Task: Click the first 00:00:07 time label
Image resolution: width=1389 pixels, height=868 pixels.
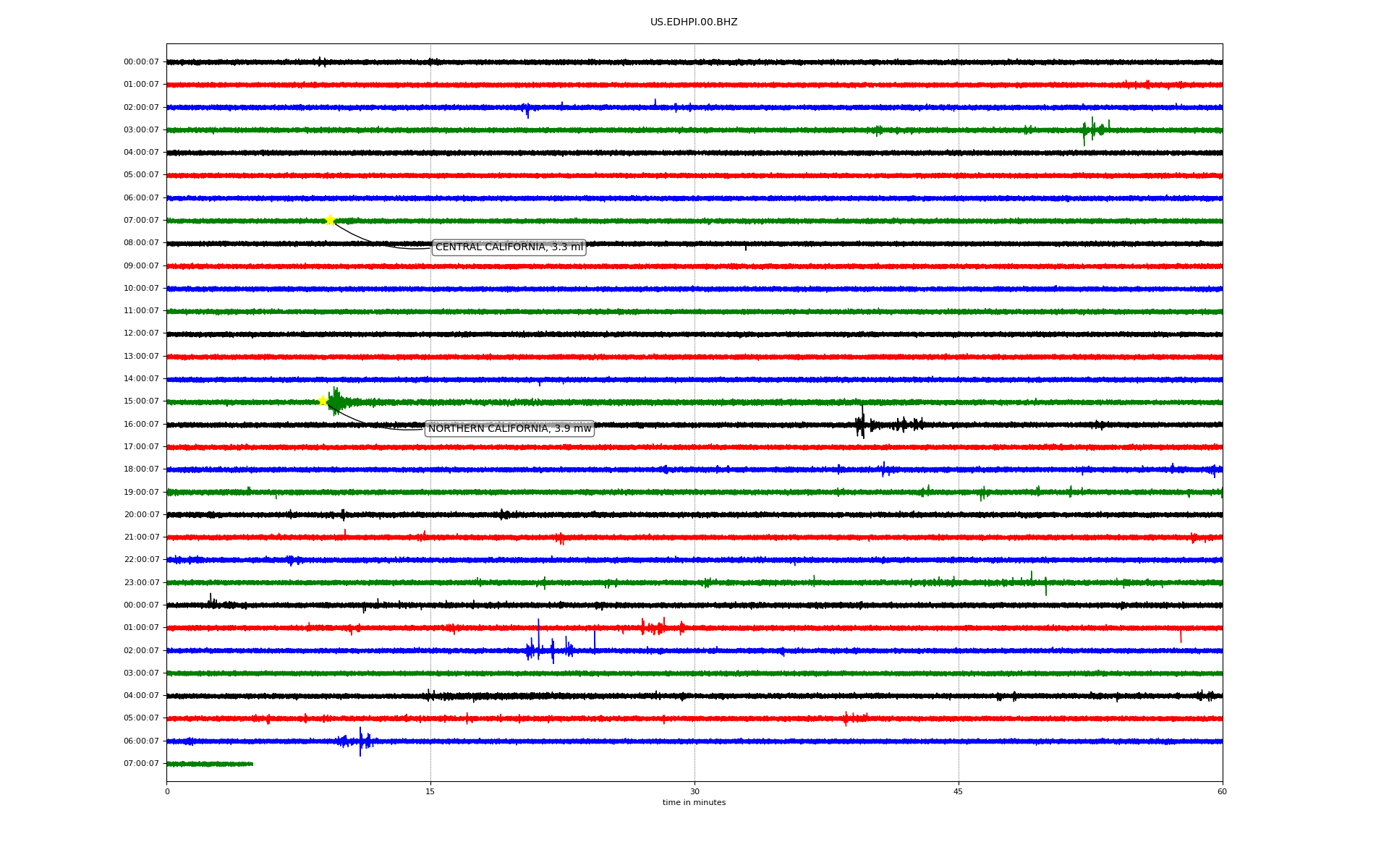Action: [141, 62]
